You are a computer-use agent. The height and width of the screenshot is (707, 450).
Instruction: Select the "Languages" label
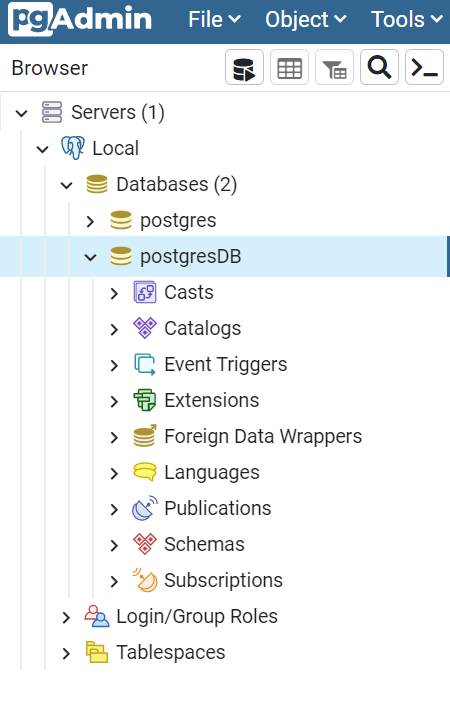(x=211, y=473)
